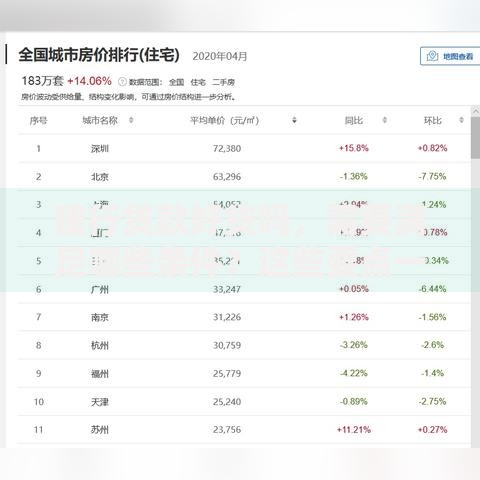This screenshot has width=480, height=480.
Task: Click the -1.36% year-over-year value
Action: (x=354, y=176)
